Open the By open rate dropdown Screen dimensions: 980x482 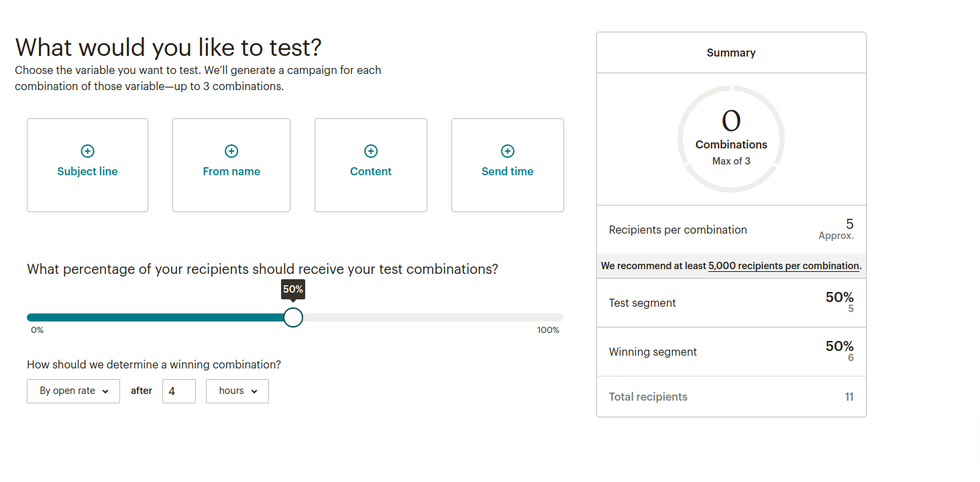pyautogui.click(x=73, y=391)
